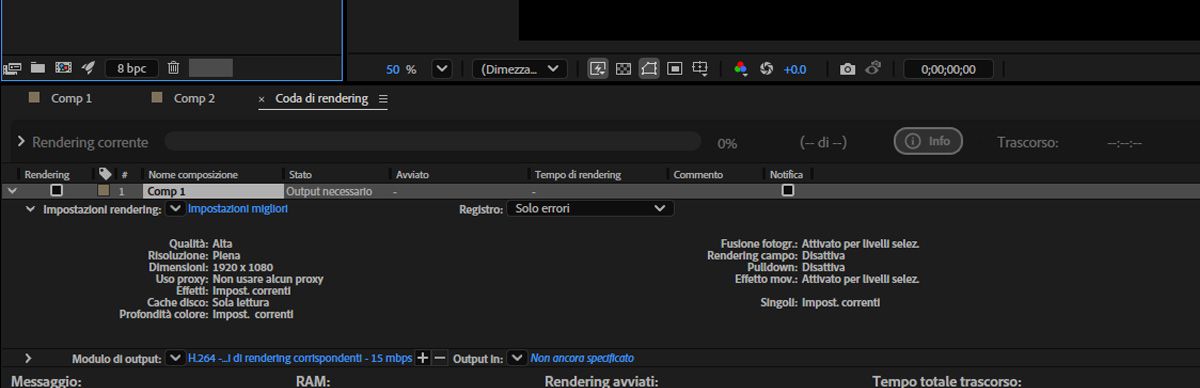Click the Notifica column header

(x=787, y=174)
